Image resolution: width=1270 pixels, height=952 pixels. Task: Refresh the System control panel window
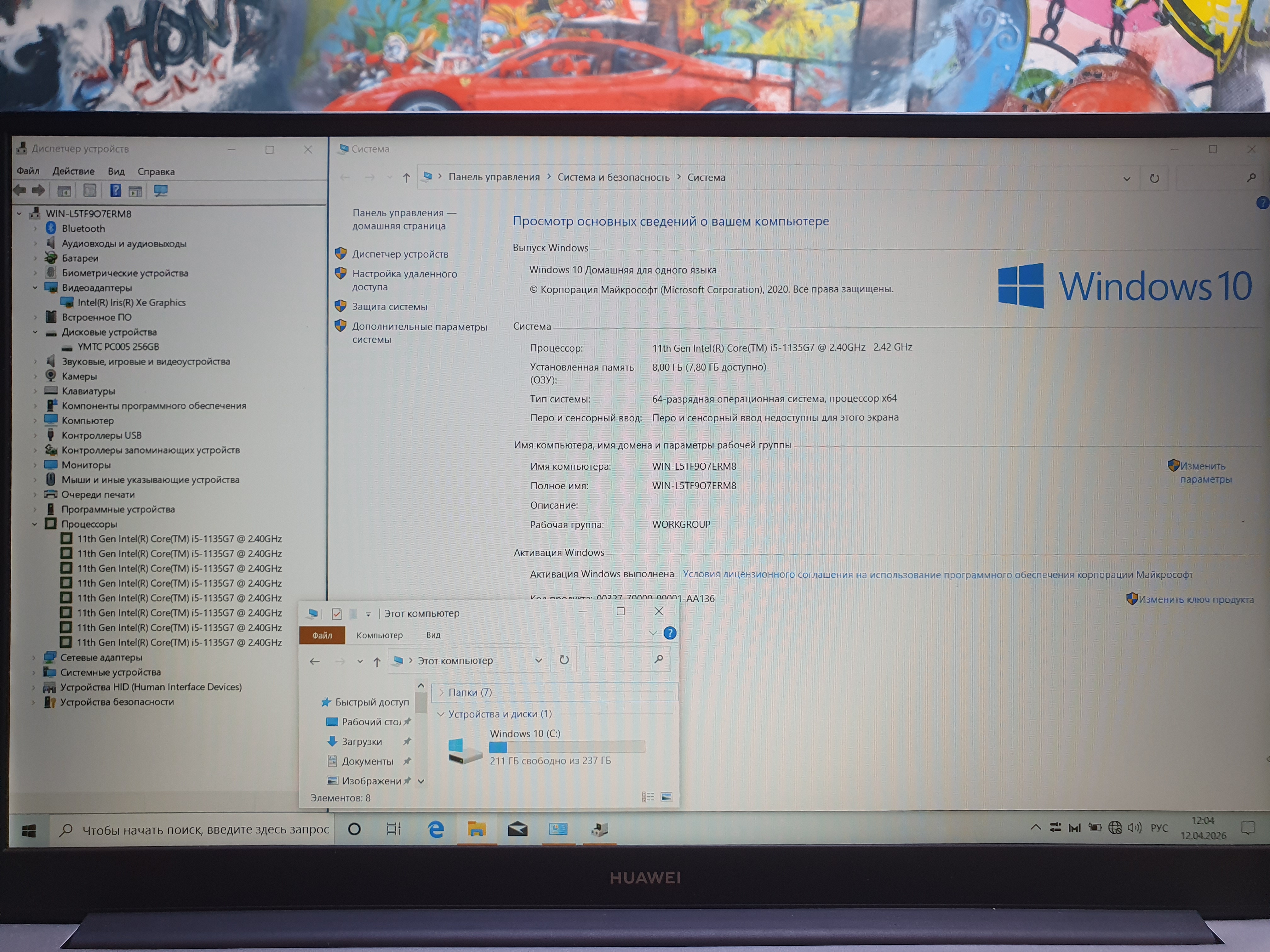(1154, 178)
